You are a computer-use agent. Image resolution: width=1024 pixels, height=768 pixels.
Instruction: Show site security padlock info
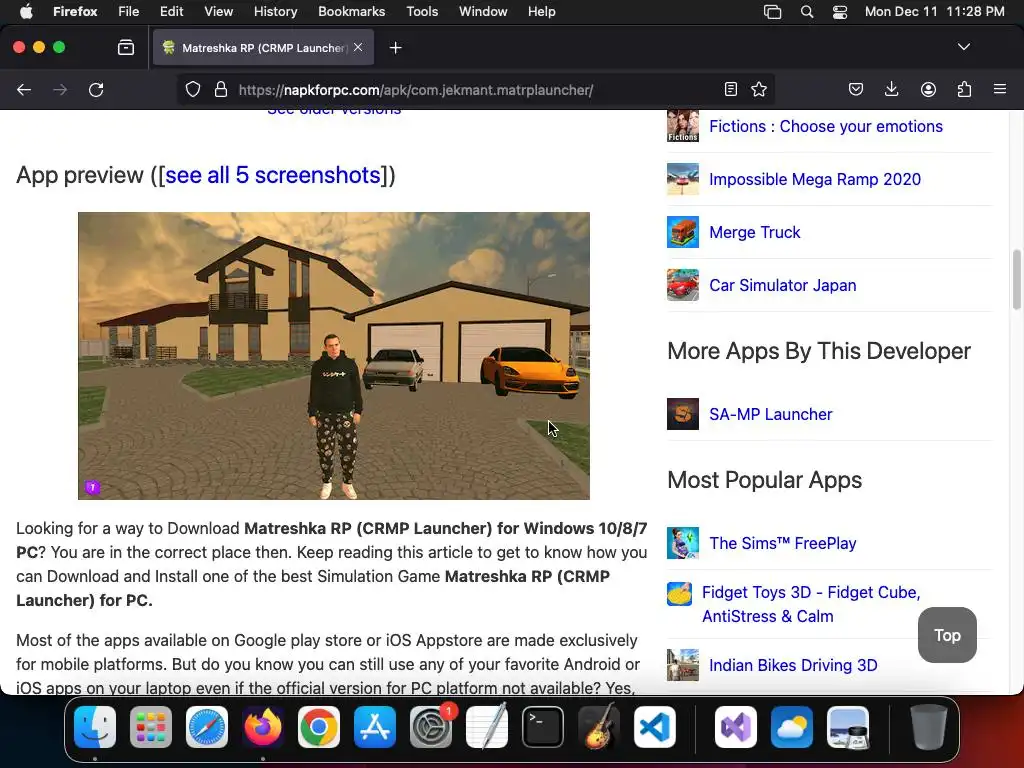[x=221, y=89]
